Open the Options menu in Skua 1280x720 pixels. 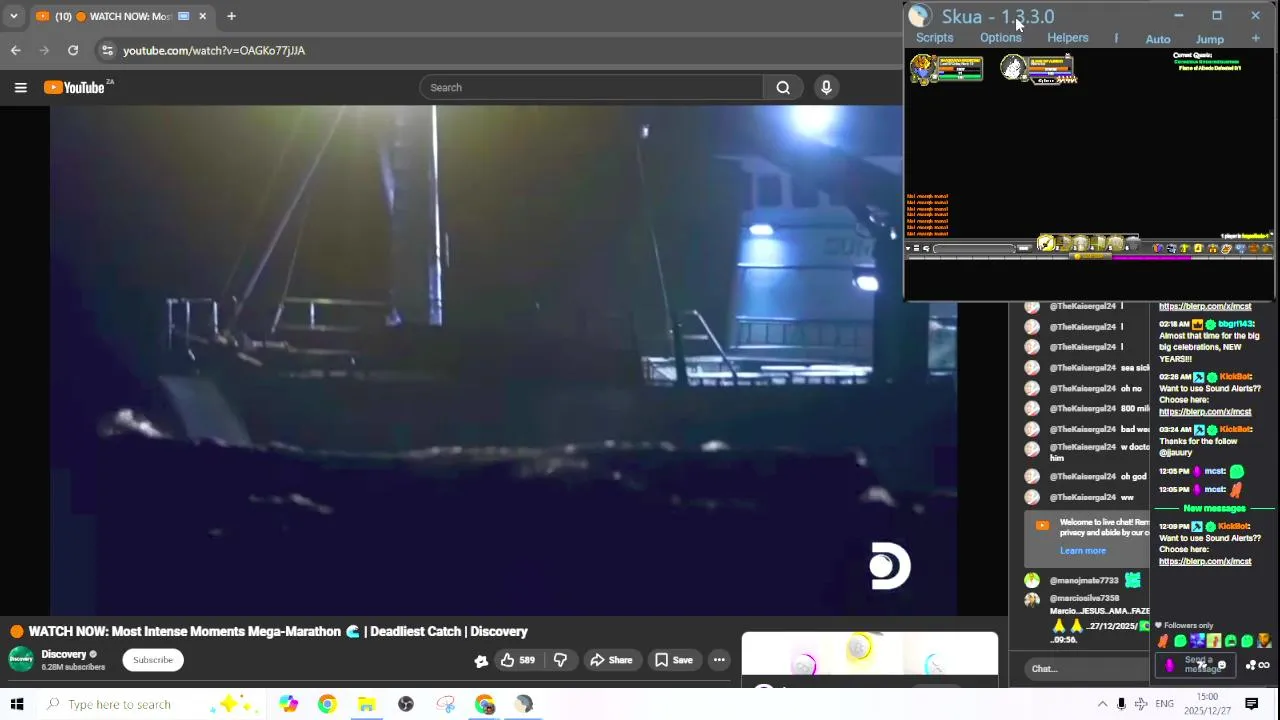[1000, 38]
